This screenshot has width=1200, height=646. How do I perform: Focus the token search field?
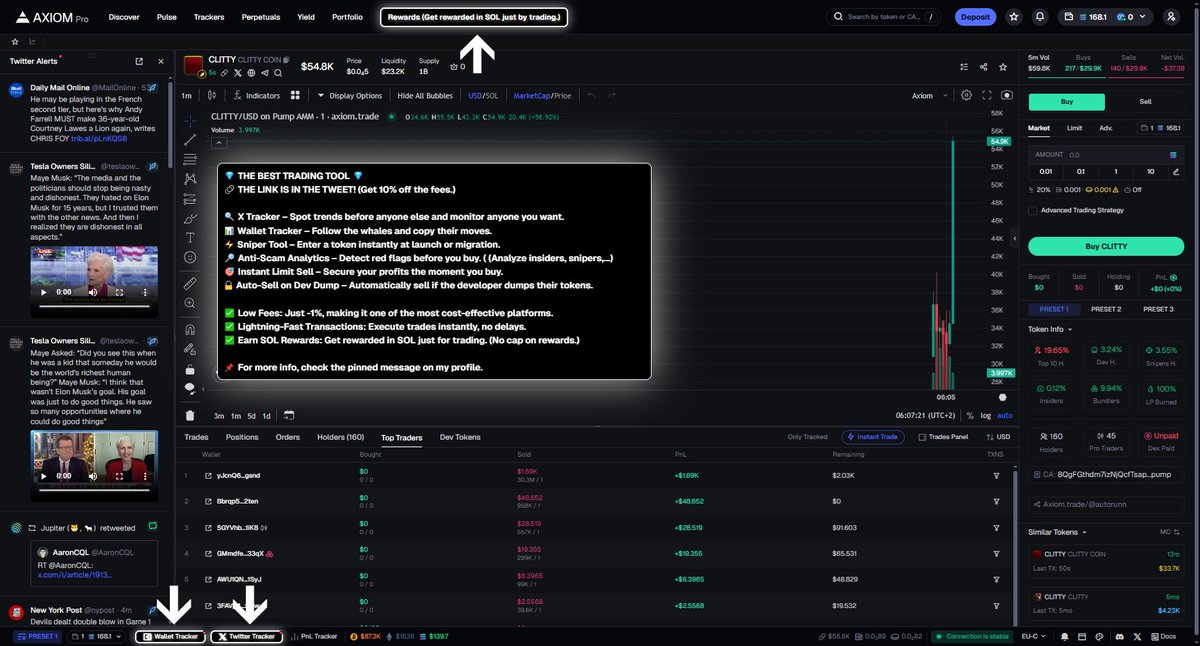click(x=884, y=17)
